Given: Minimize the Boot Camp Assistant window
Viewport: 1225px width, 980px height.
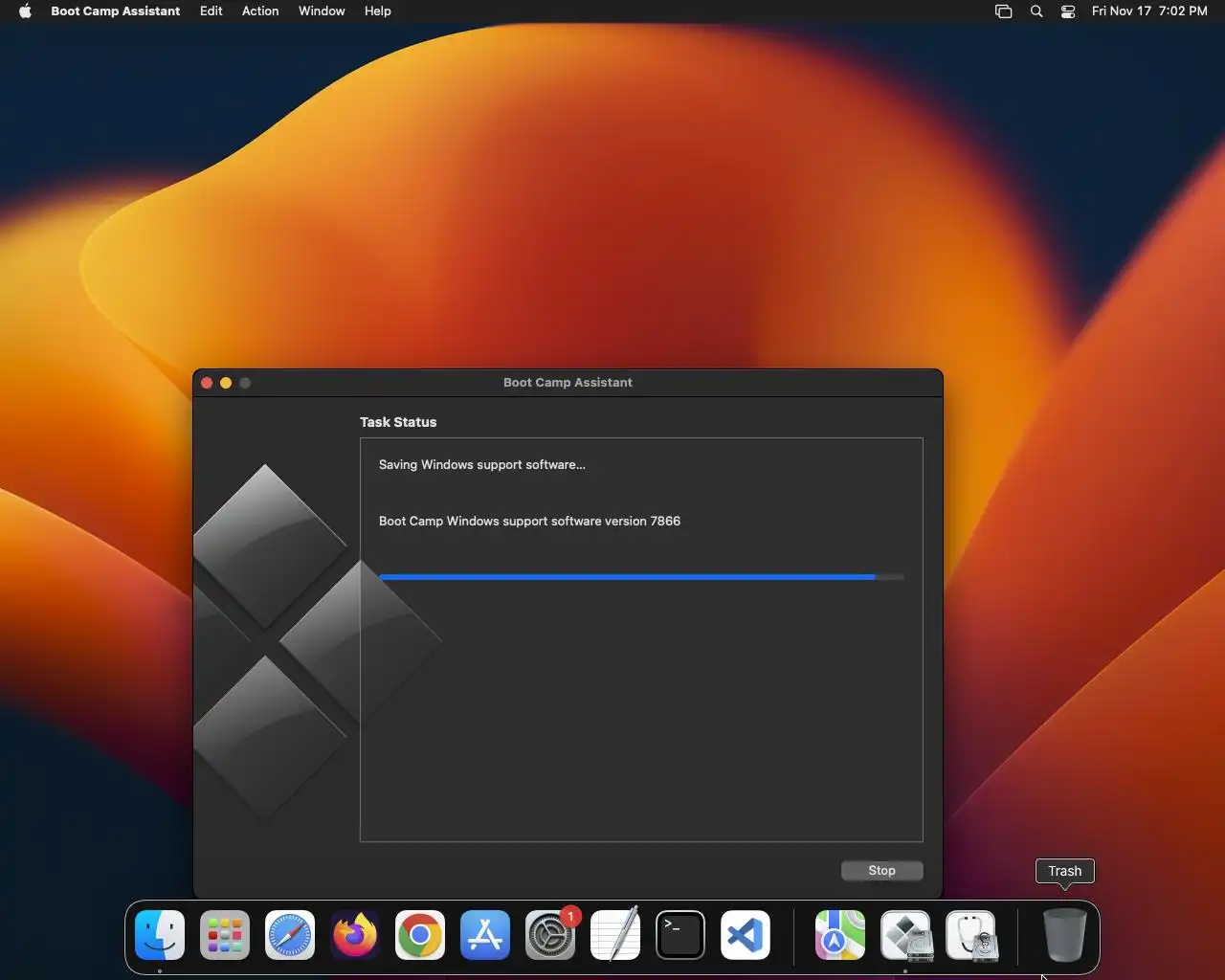Looking at the screenshot, I should (226, 383).
